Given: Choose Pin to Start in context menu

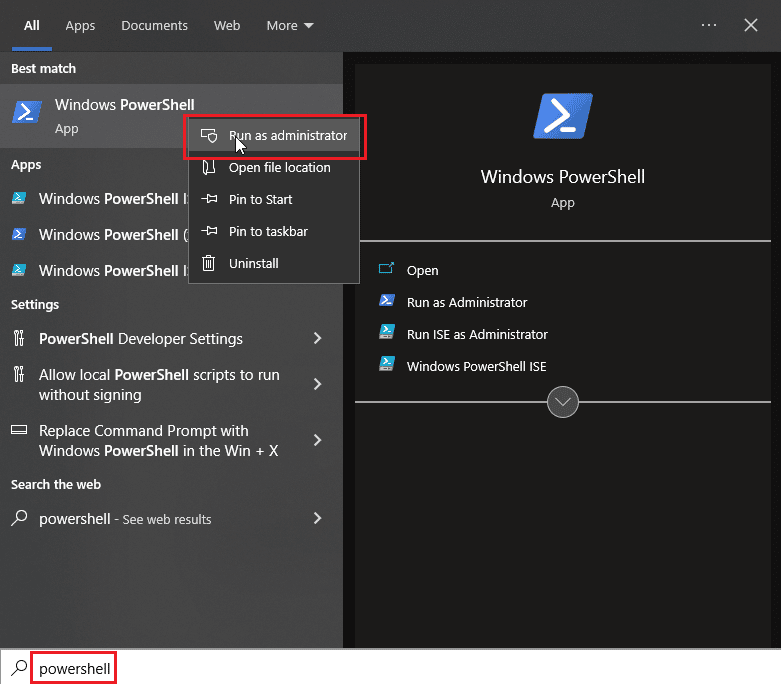Looking at the screenshot, I should [274, 199].
